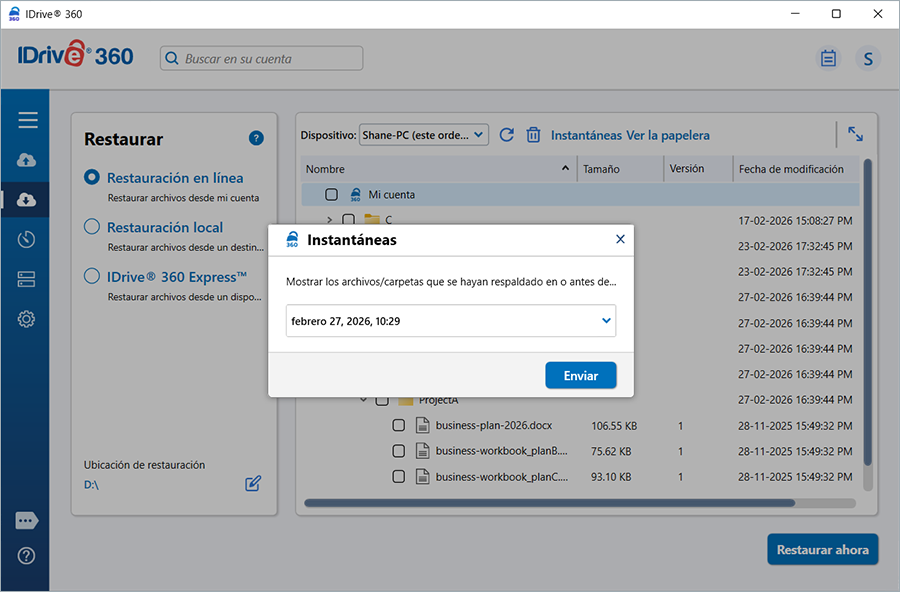Click the refresh icon beside device selector
The width and height of the screenshot is (900, 592).
coord(507,135)
